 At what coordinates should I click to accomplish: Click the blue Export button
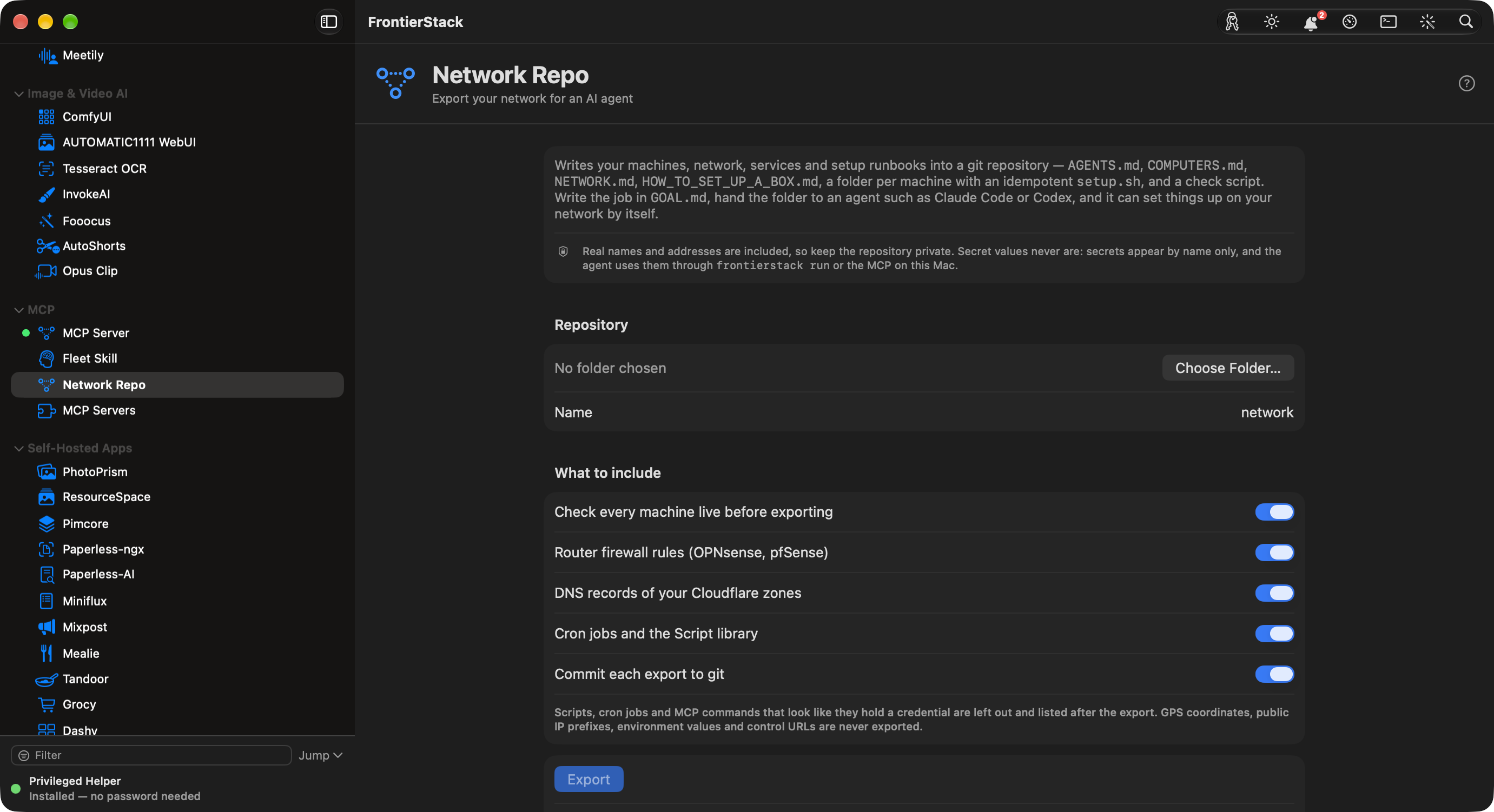tap(589, 780)
